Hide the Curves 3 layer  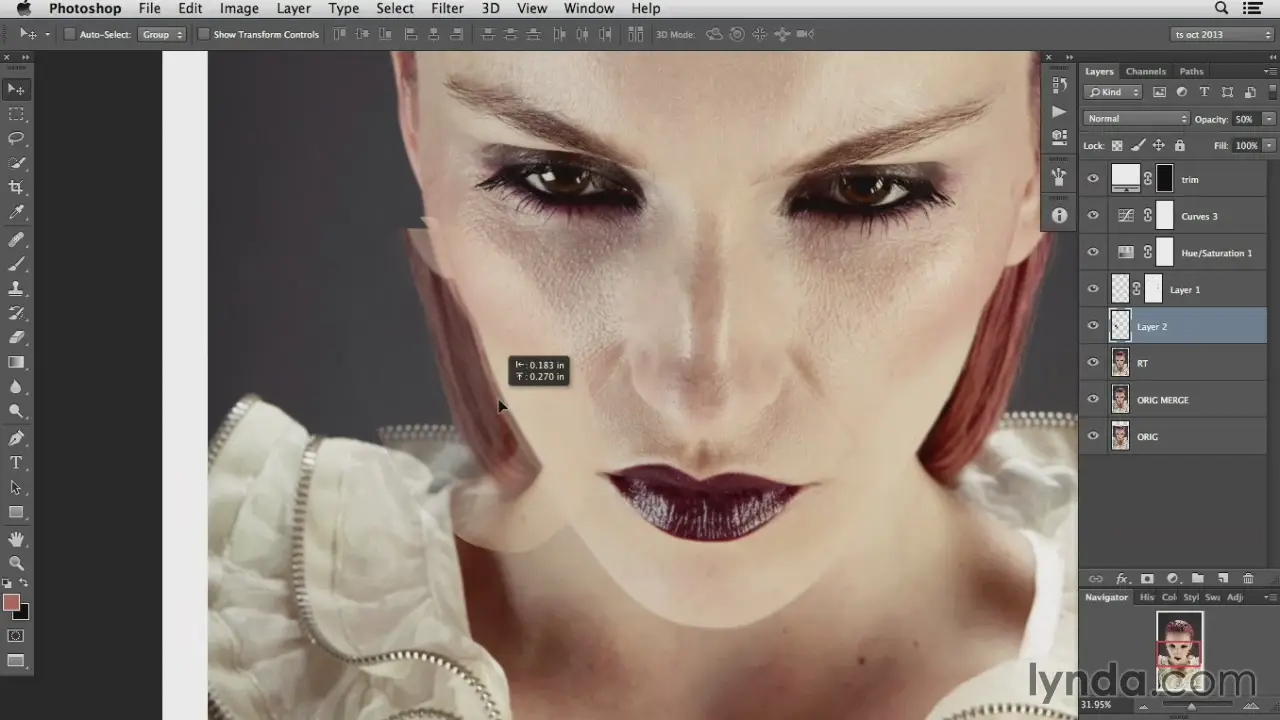(1092, 216)
